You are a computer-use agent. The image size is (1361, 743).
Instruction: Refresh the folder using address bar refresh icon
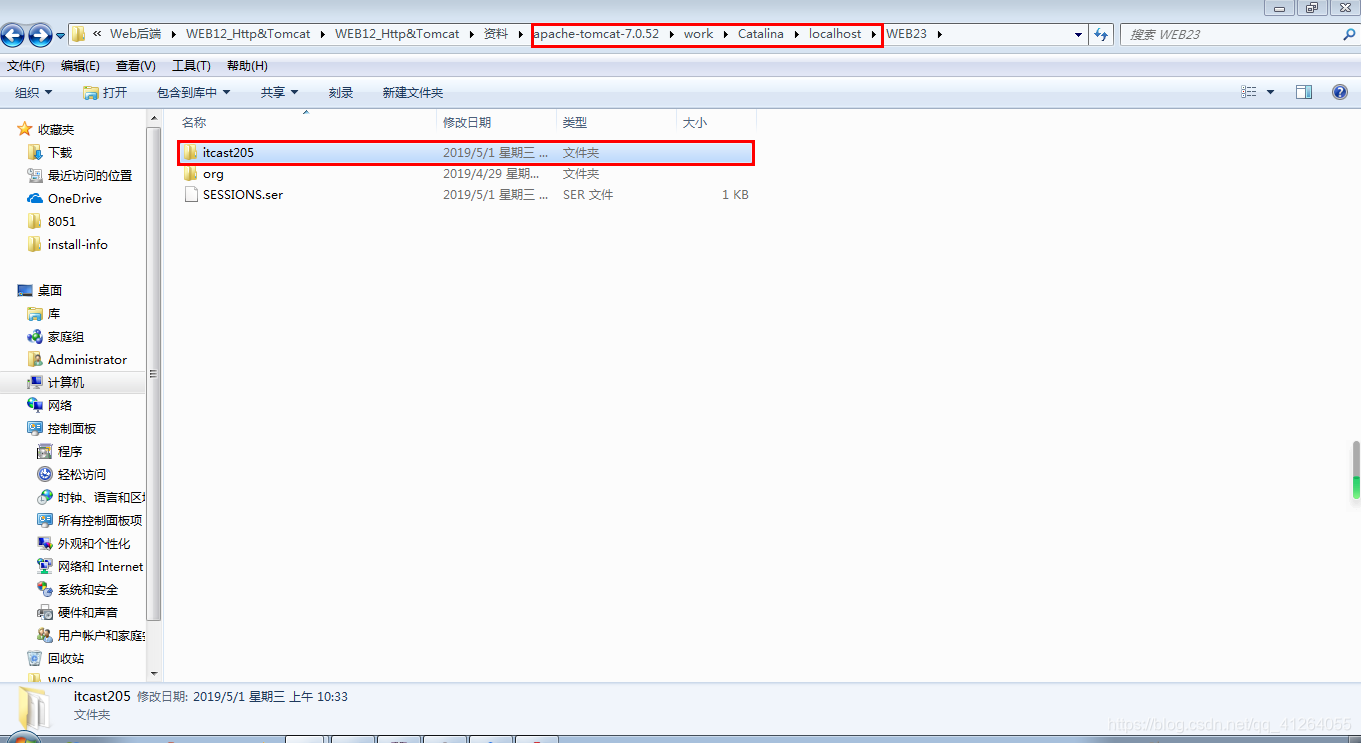[1101, 34]
